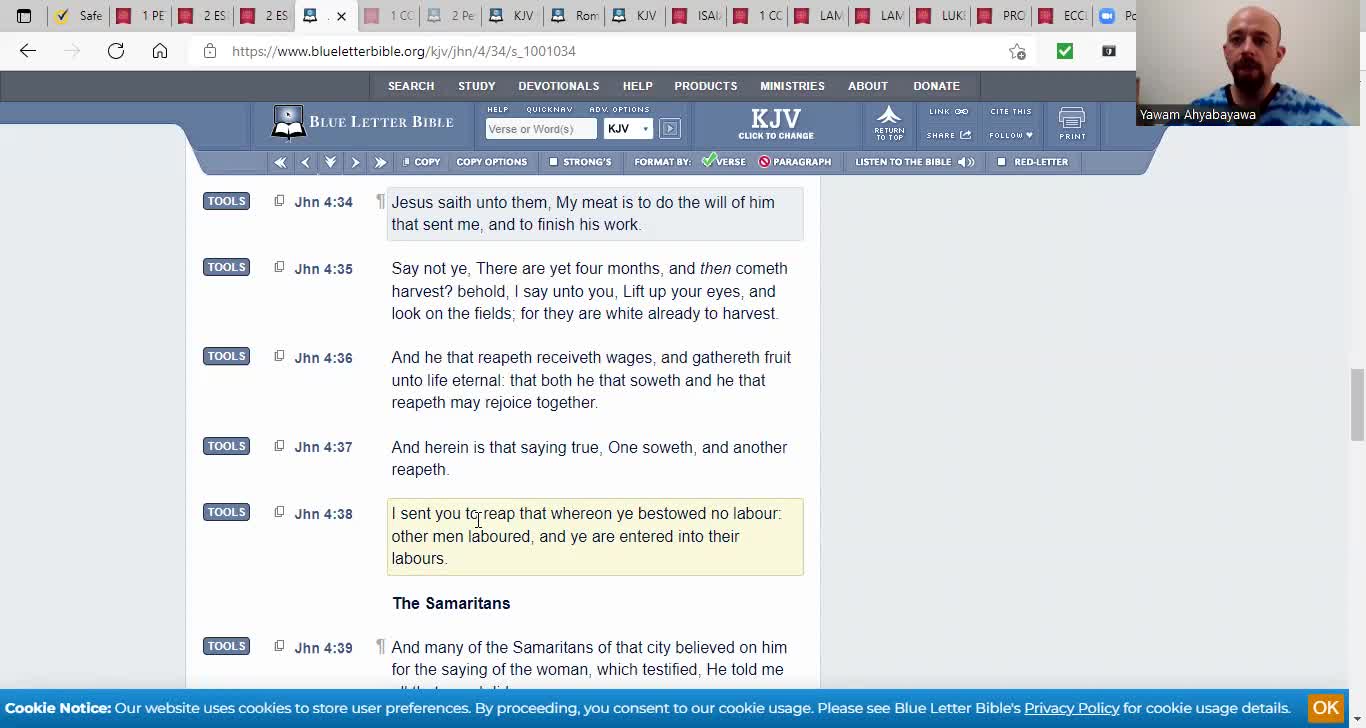Open Tools for Jhn 4:39

[x=226, y=646]
